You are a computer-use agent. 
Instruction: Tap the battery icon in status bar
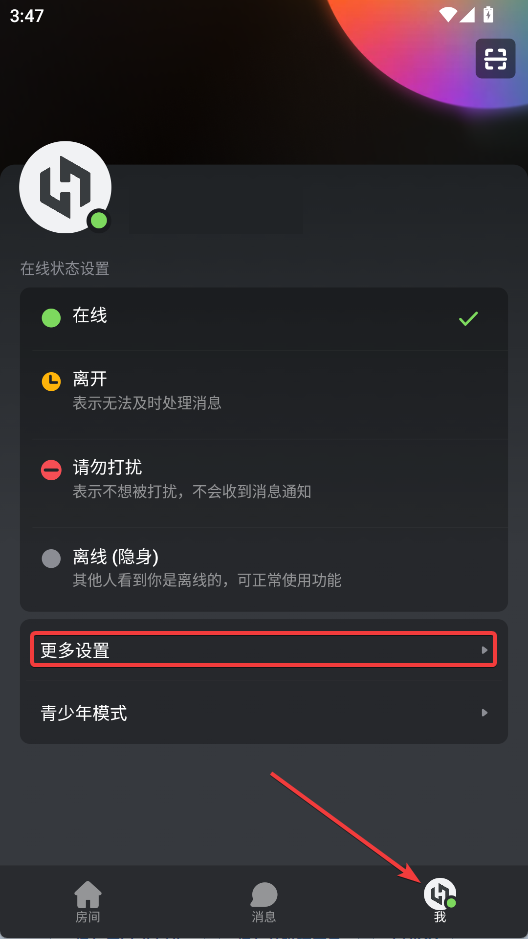click(x=488, y=14)
